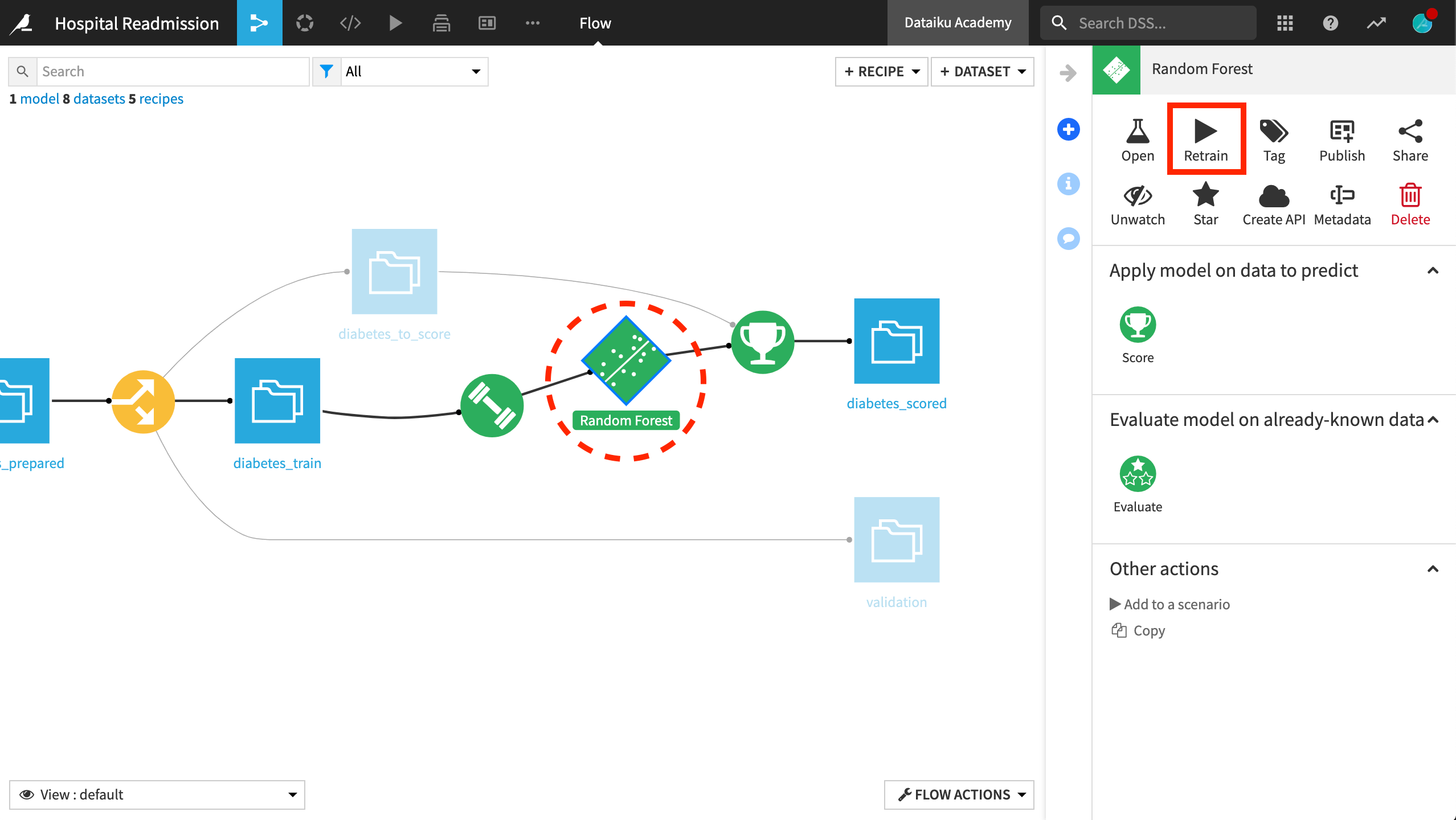This screenshot has width=1456, height=820.
Task: Click the Copy action
Action: pos(1138,630)
